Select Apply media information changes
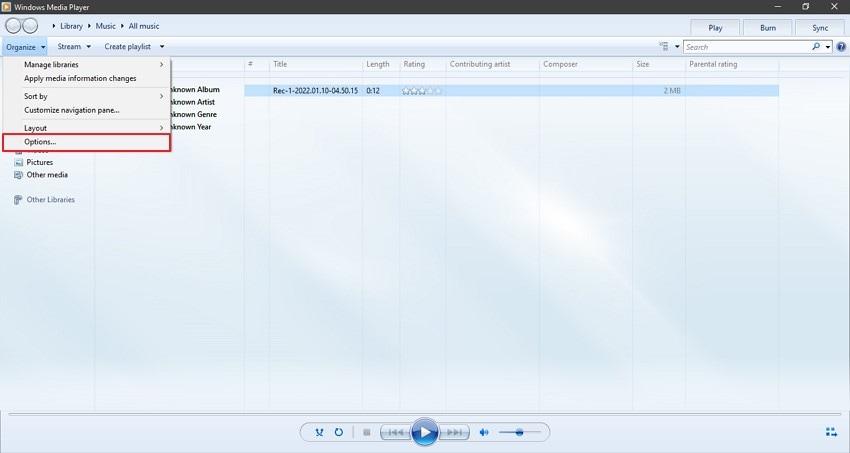 click(x=87, y=79)
